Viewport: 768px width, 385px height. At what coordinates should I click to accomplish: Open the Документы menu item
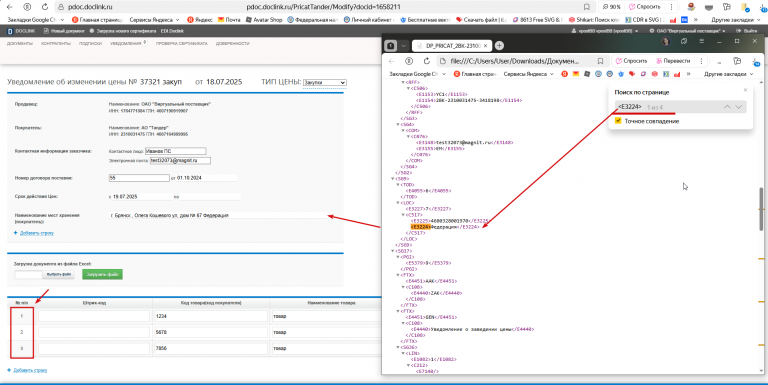point(20,44)
